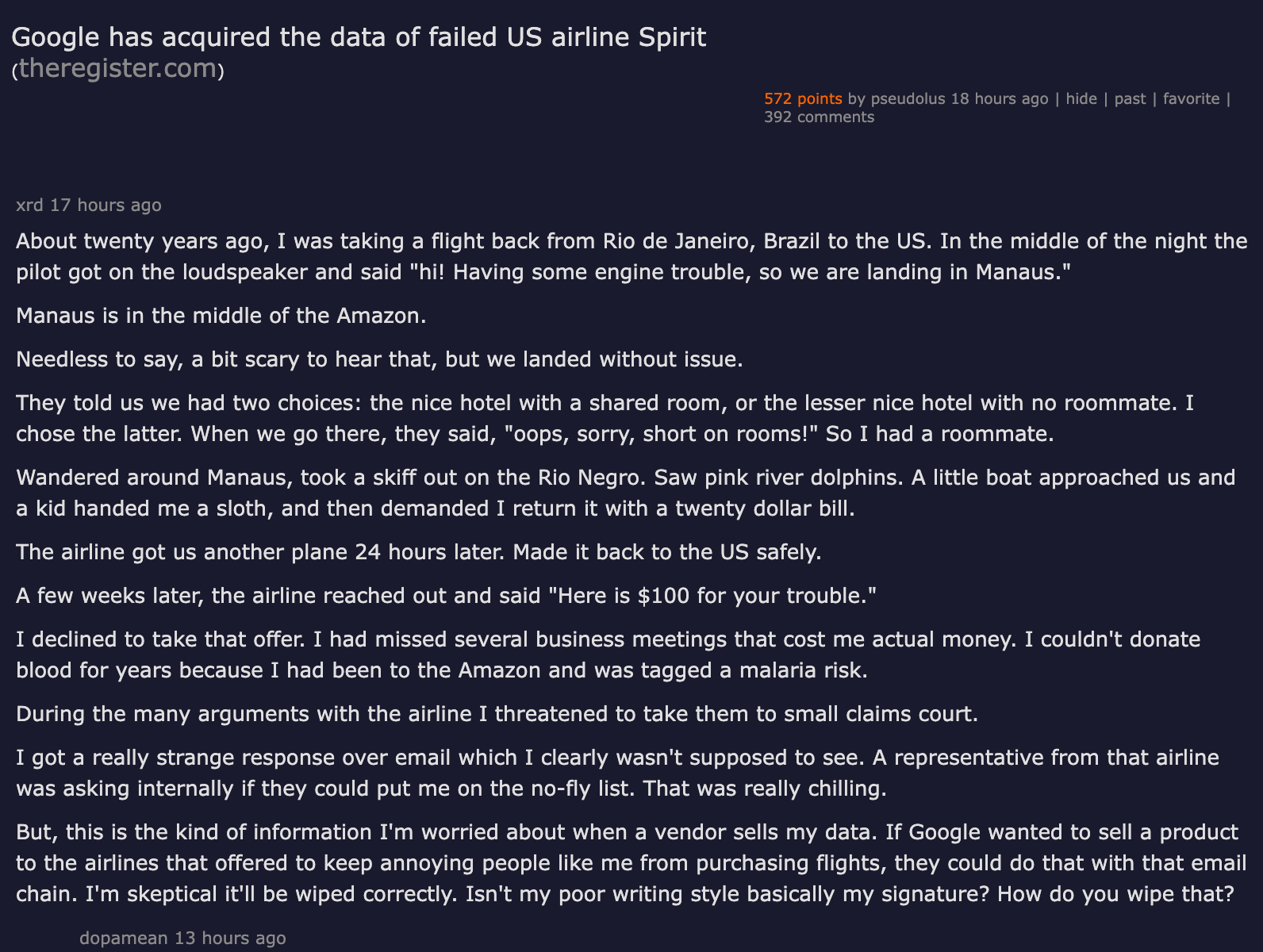Open the 392 comments link
Viewport: 1263px width, 952px height.
pos(819,117)
